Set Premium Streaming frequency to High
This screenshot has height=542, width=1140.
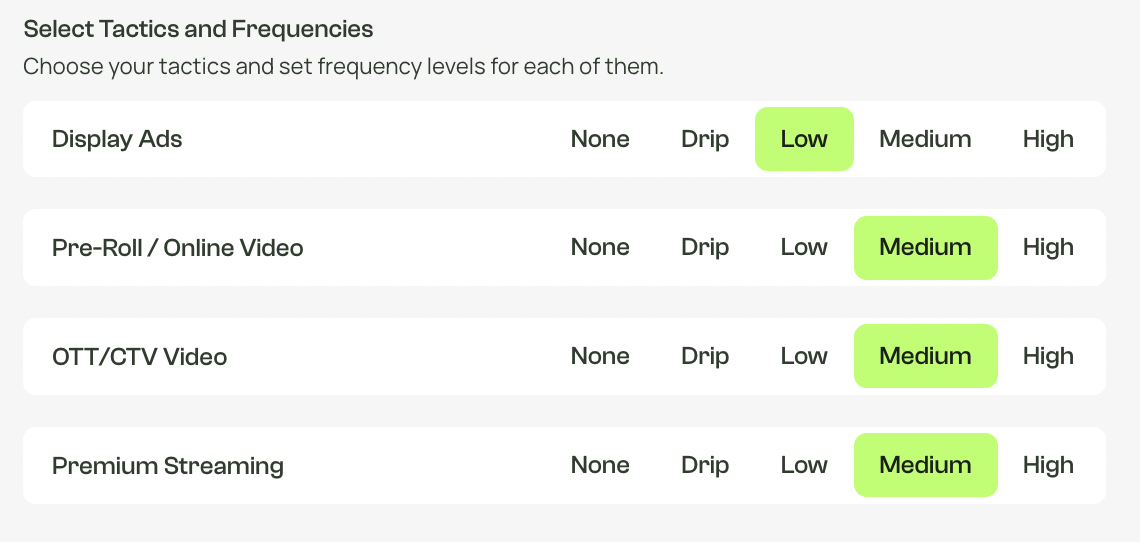(1048, 466)
